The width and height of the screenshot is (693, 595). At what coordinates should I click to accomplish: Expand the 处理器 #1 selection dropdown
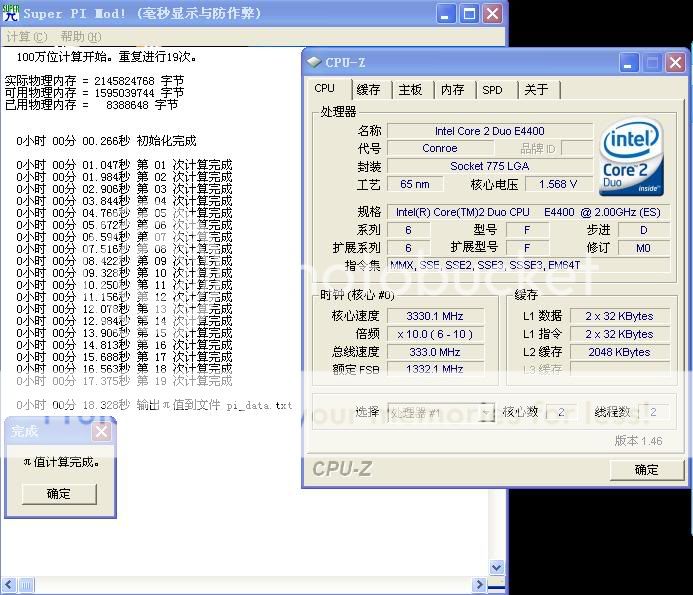pyautogui.click(x=487, y=412)
